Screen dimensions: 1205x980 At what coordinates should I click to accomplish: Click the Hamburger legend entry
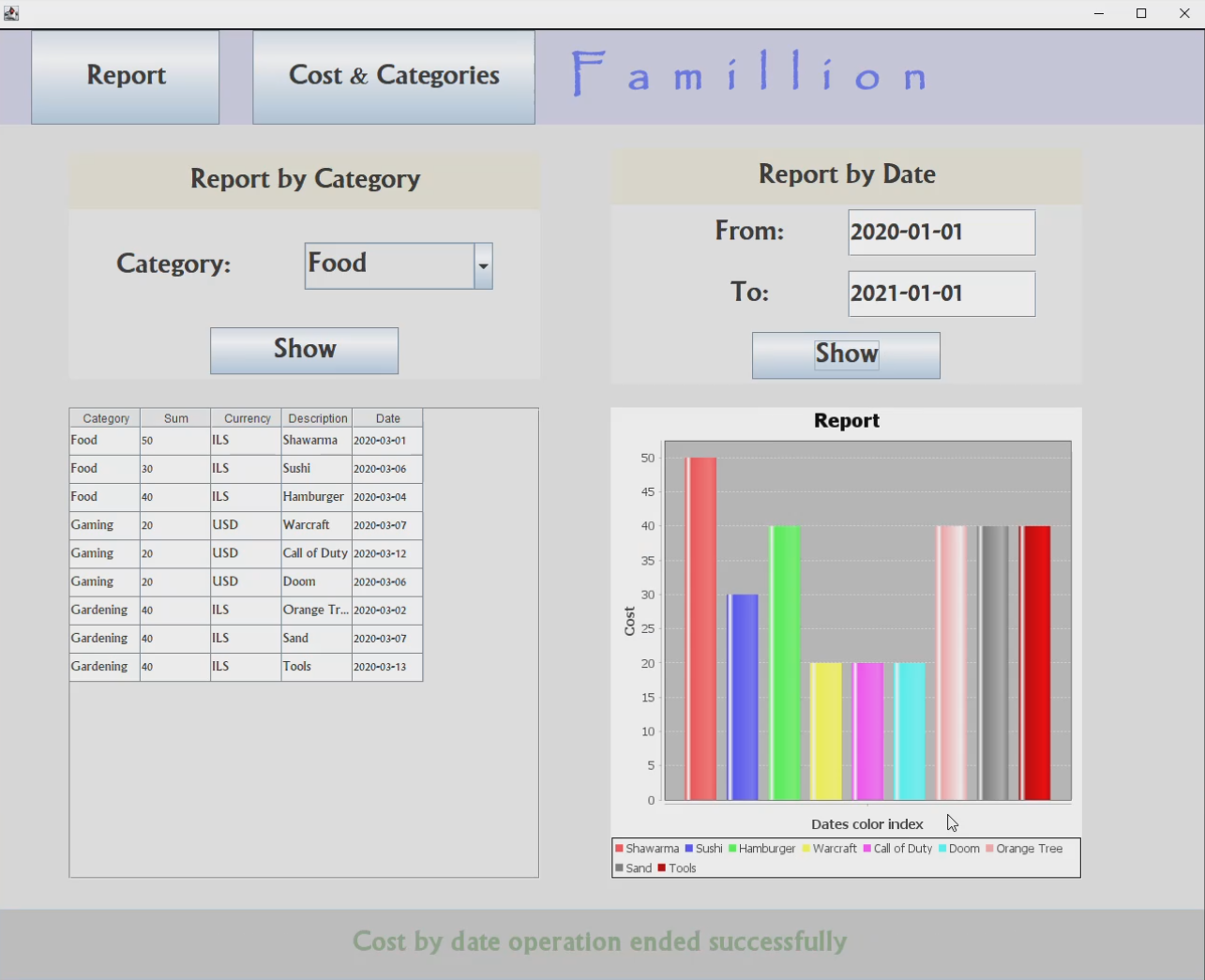(761, 848)
